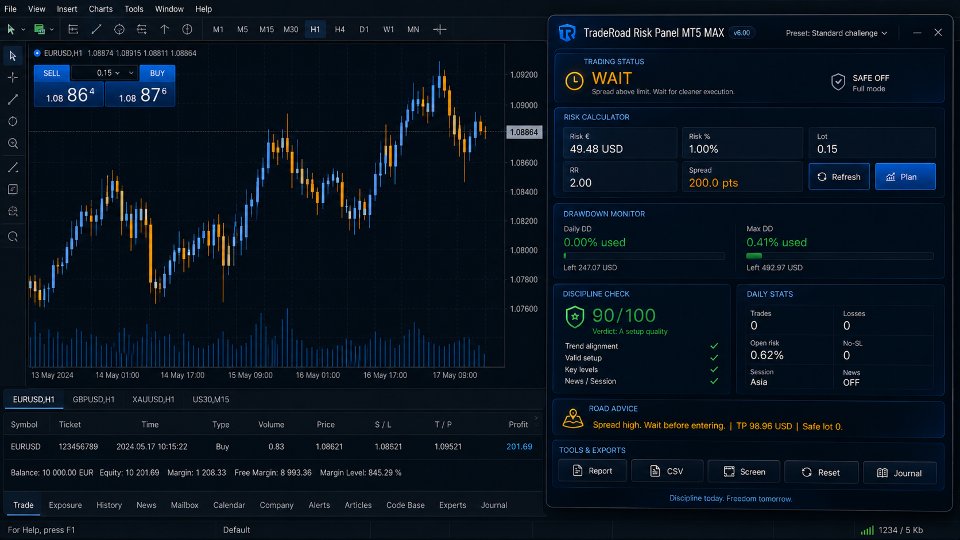Select the M15 timeframe
The image size is (960, 540).
[266, 29]
